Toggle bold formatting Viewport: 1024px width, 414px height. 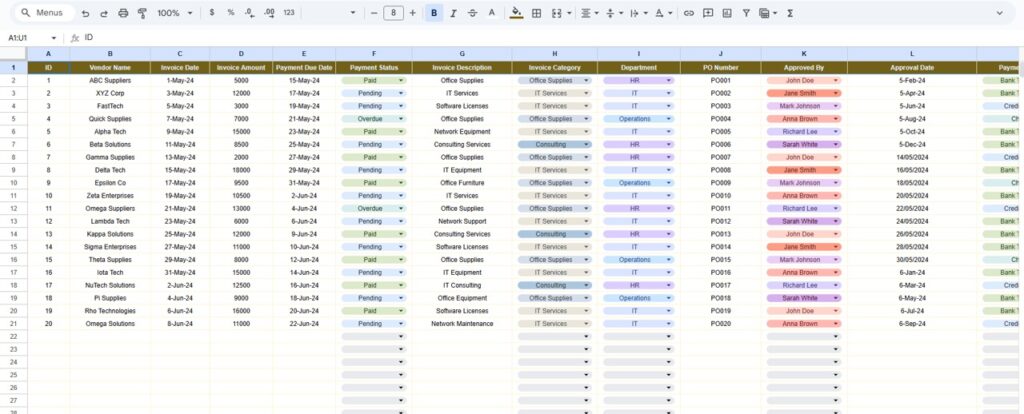click(434, 13)
